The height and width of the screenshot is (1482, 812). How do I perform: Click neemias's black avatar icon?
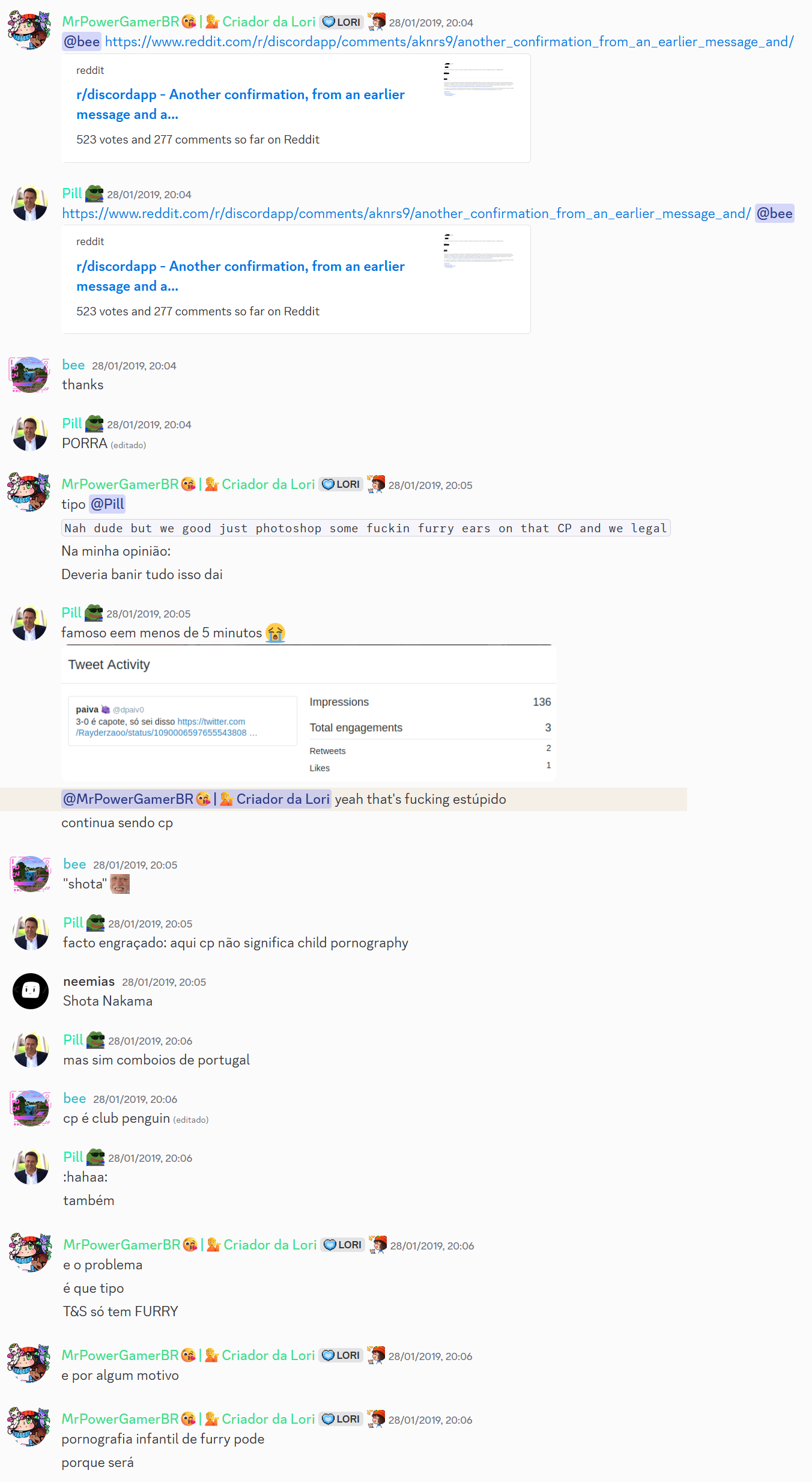coord(31,991)
